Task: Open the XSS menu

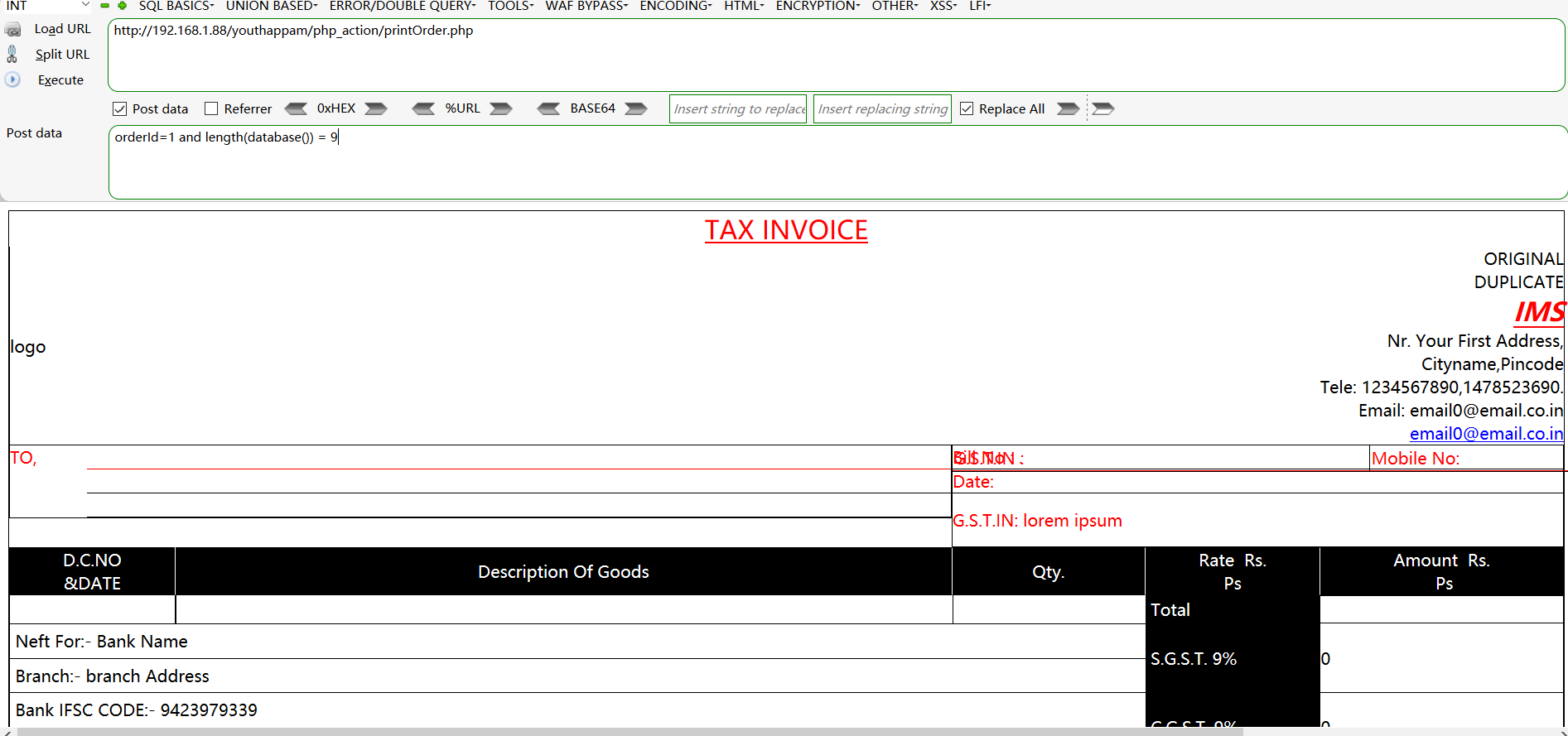Action: click(943, 6)
